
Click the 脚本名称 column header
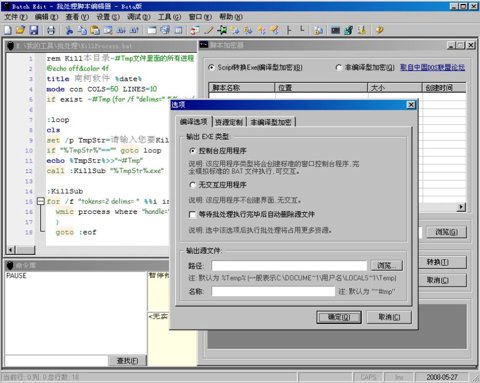pyautogui.click(x=242, y=88)
